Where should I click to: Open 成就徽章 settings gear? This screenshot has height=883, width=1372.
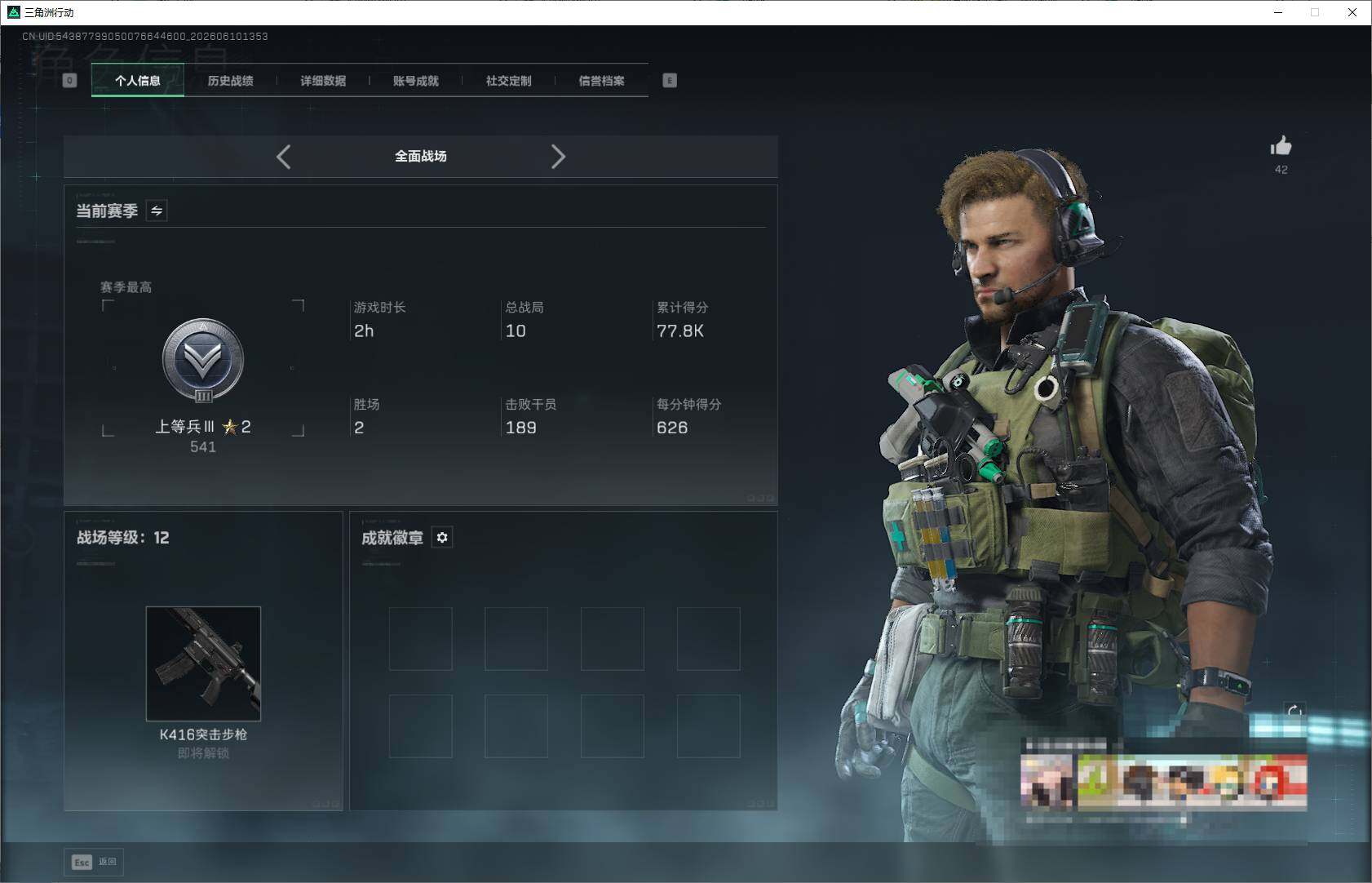[x=442, y=537]
